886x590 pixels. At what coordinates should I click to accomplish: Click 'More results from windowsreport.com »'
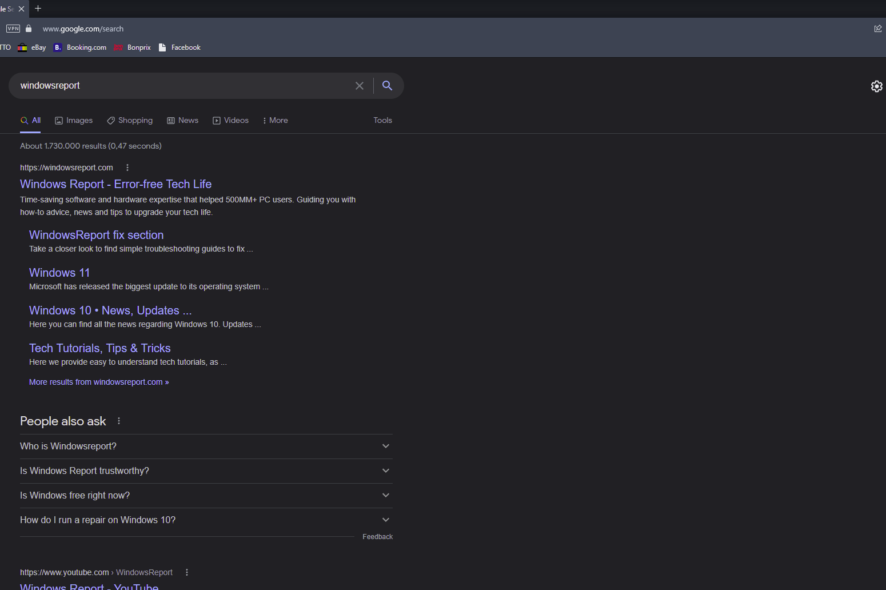pyautogui.click(x=99, y=382)
